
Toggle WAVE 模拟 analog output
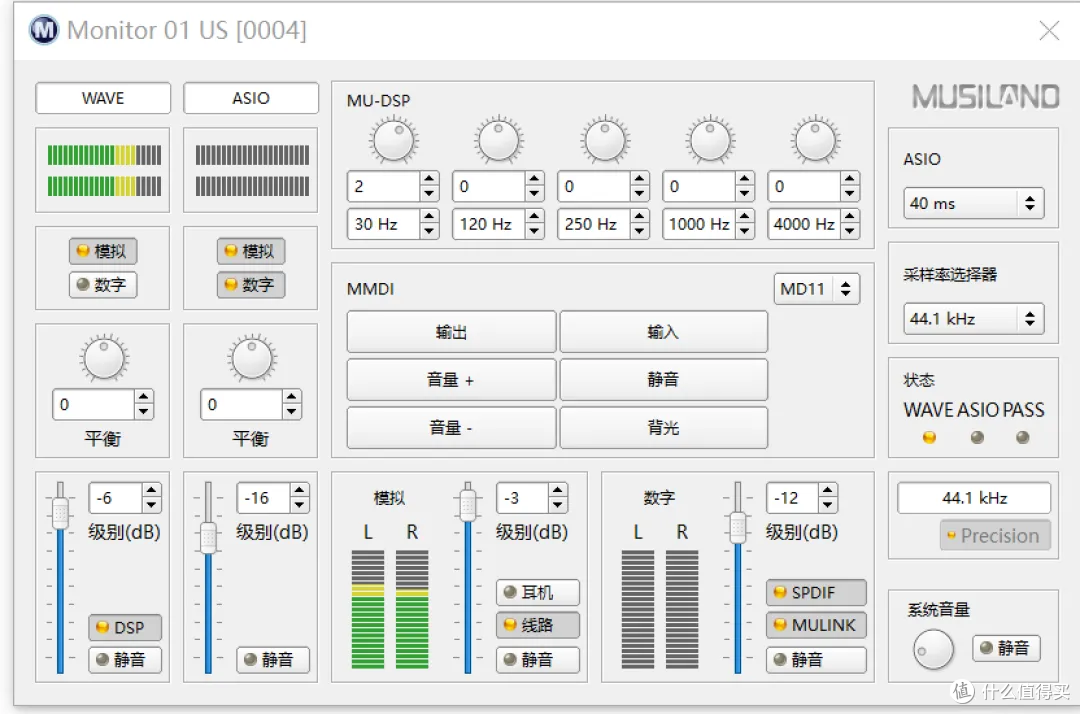(x=103, y=251)
